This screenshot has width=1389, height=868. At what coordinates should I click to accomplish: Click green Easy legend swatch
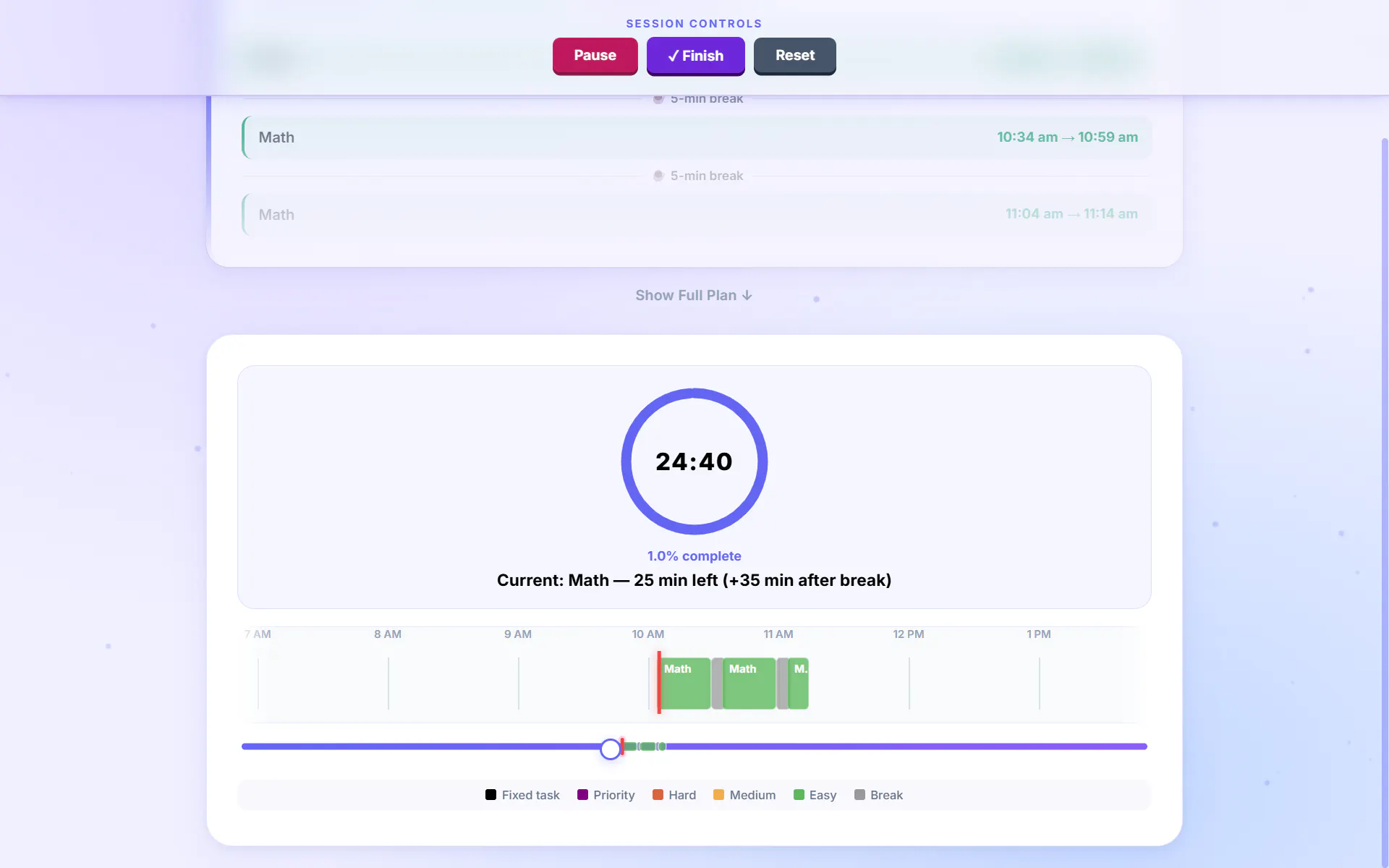pos(799,795)
